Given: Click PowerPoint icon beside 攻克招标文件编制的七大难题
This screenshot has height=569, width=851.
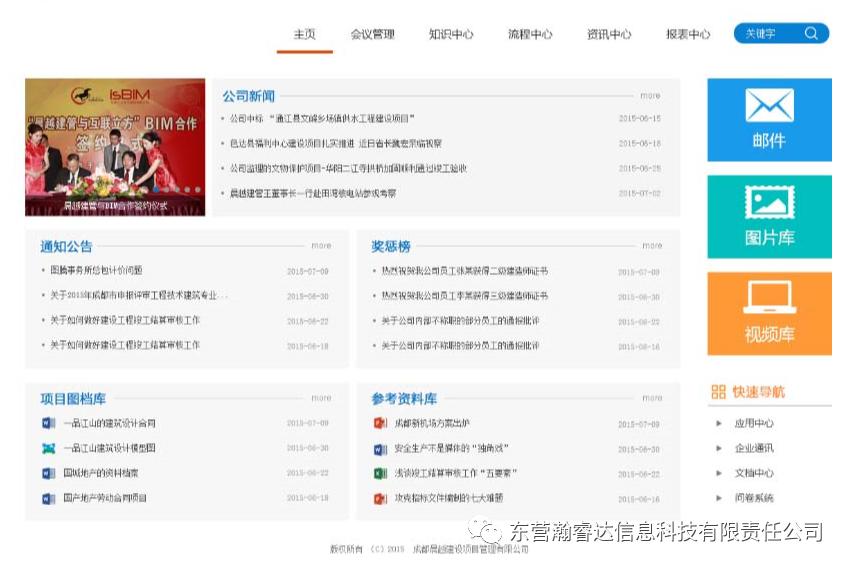Looking at the screenshot, I should (380, 498).
